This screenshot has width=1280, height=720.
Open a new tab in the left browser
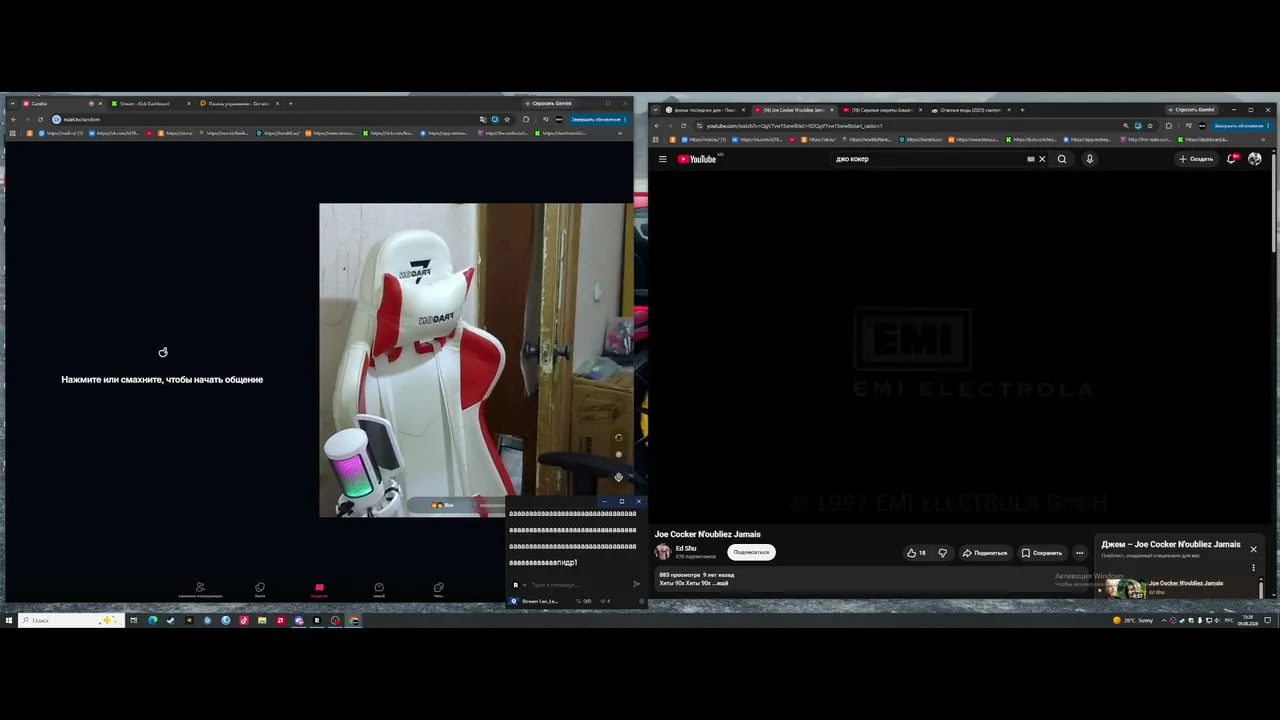pos(291,103)
